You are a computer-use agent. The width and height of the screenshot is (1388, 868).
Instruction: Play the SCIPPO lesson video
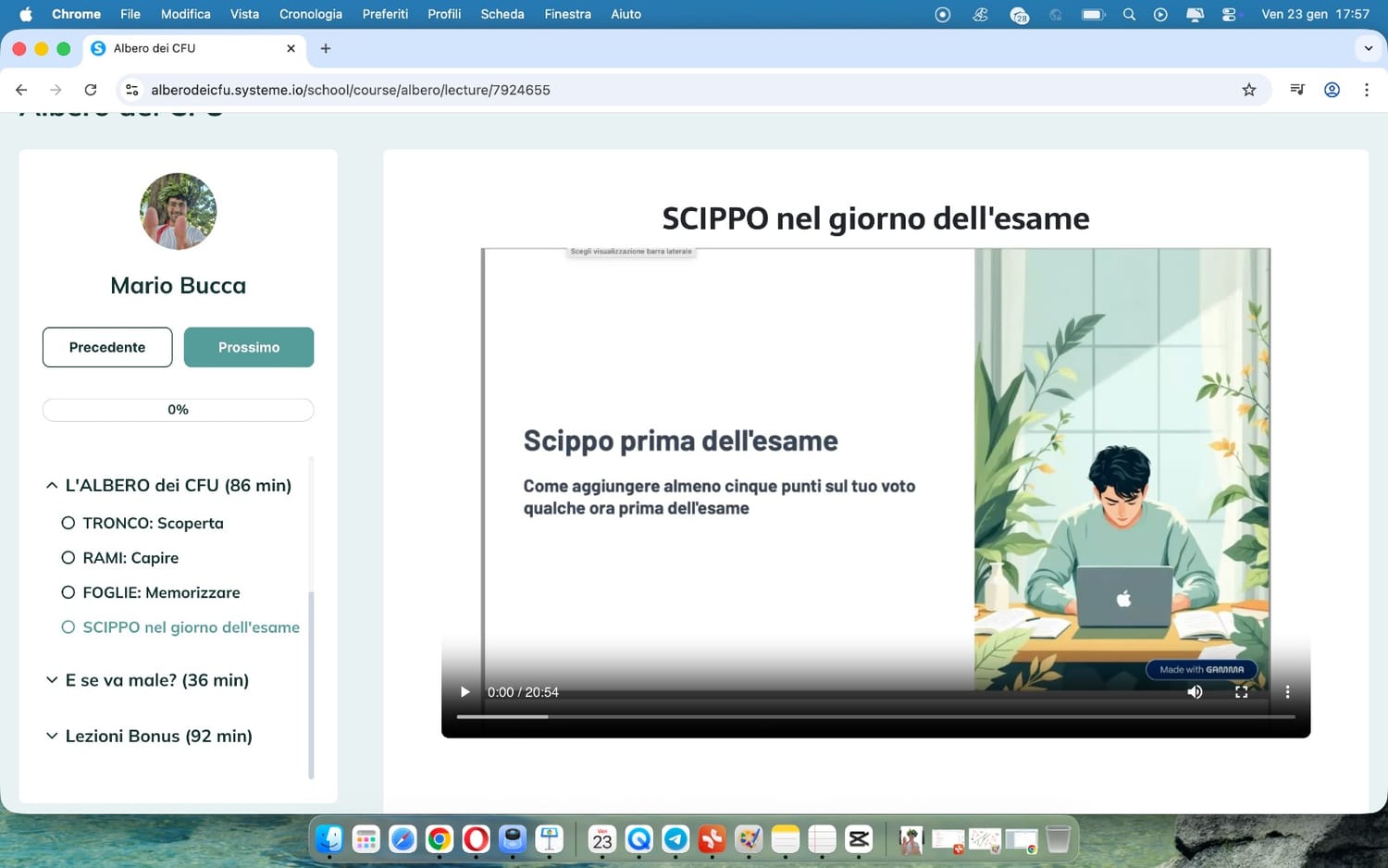(465, 692)
